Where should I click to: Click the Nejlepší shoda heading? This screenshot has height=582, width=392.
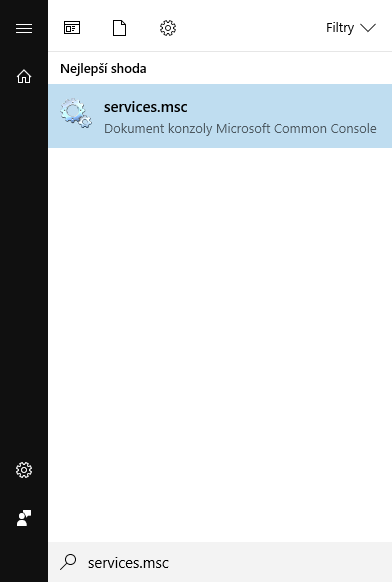click(103, 69)
